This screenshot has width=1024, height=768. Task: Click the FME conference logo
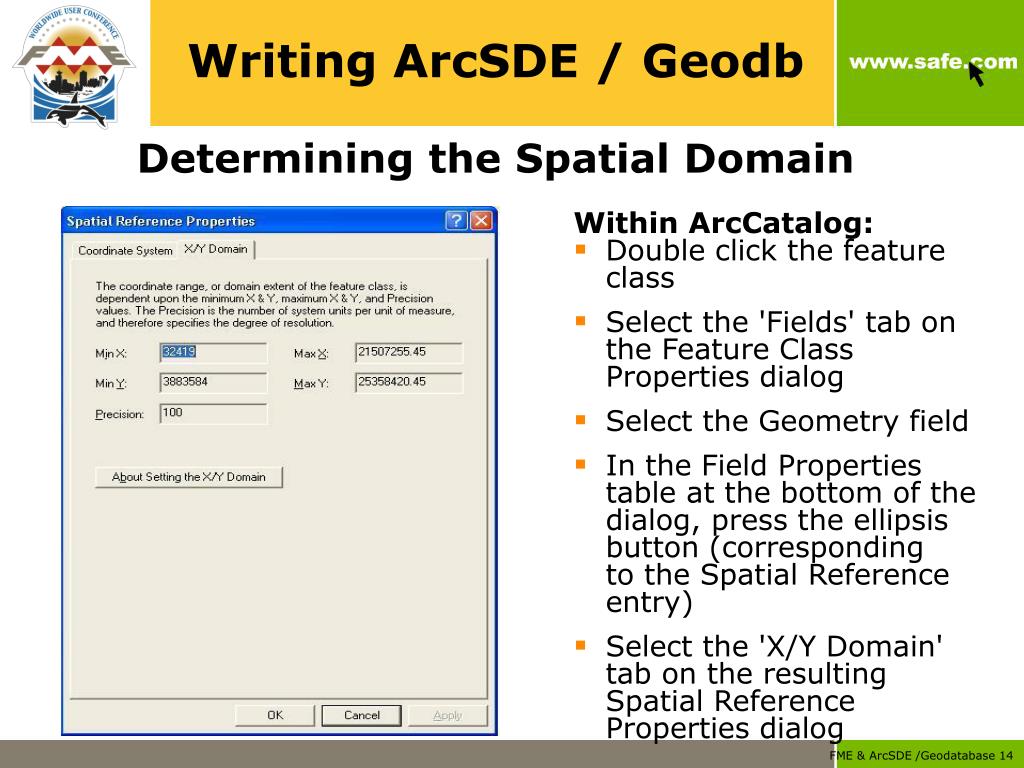coord(73,66)
